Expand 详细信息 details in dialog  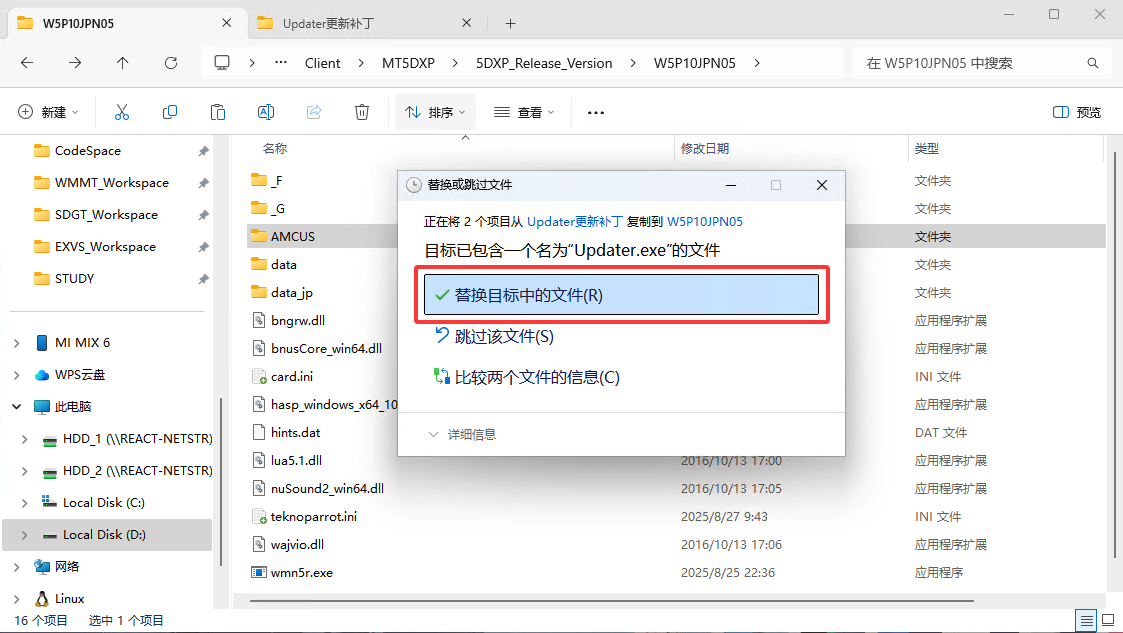[x=462, y=434]
